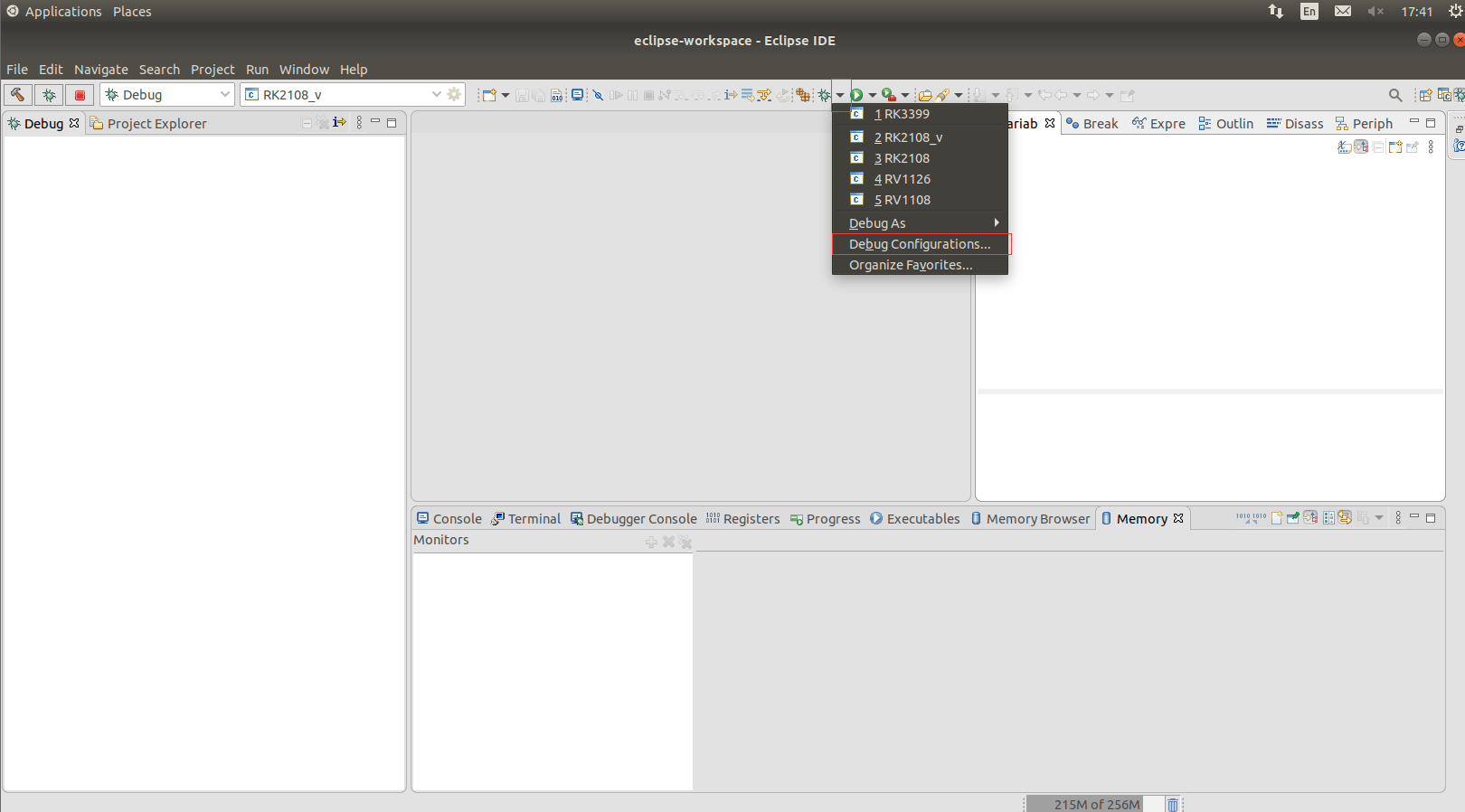1465x812 pixels.
Task: Switch to the Debugger Console tab
Action: click(633, 519)
